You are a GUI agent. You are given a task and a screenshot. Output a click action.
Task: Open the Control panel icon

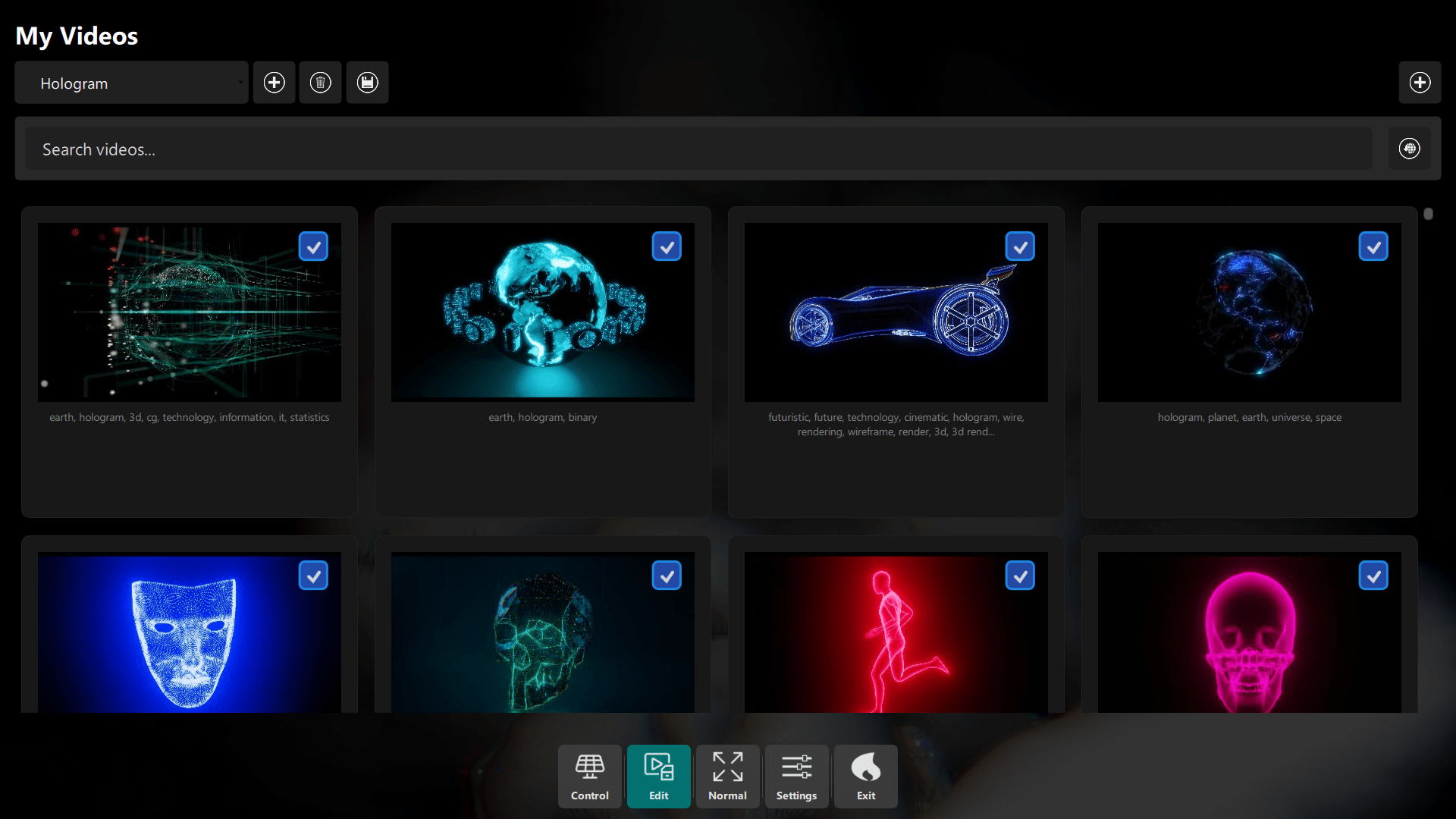click(589, 776)
